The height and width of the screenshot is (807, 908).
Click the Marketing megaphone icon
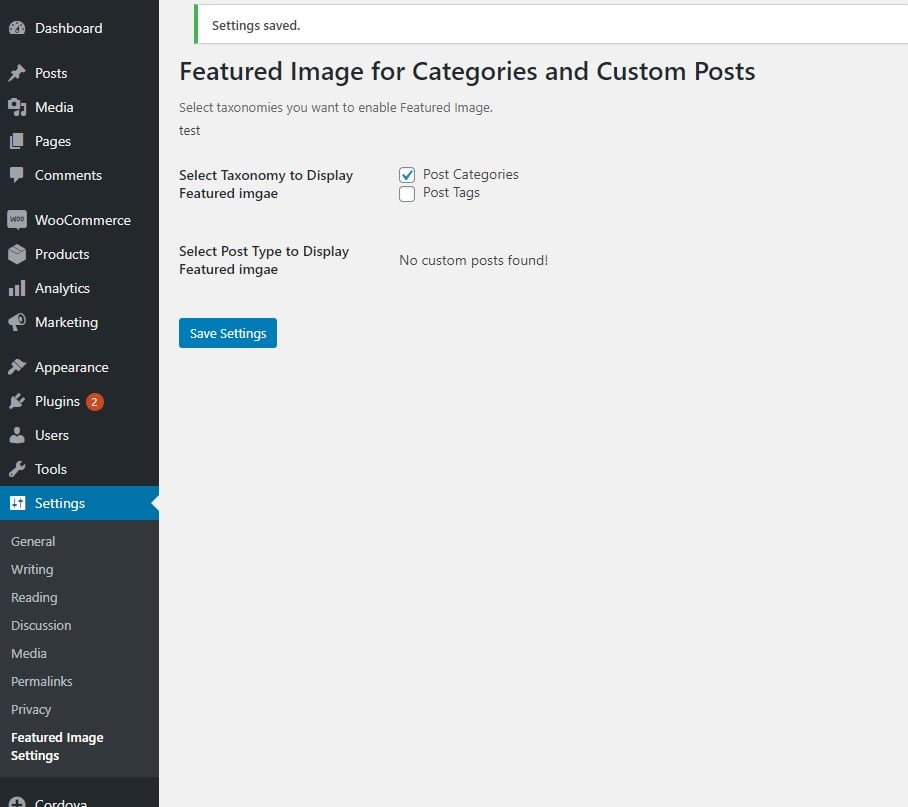coord(17,322)
